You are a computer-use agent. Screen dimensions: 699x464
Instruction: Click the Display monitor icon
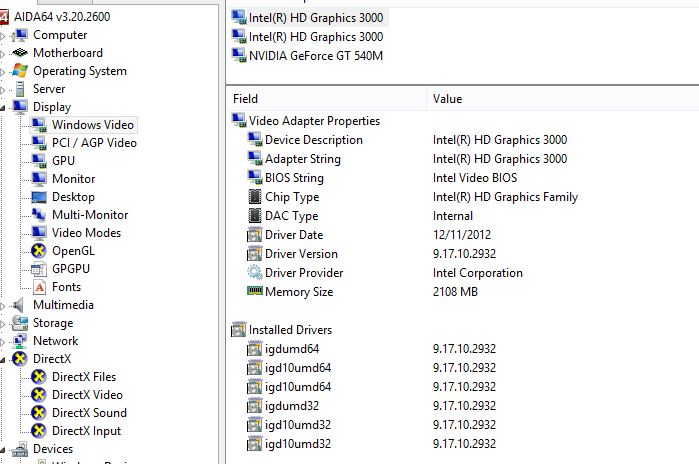[x=20, y=107]
